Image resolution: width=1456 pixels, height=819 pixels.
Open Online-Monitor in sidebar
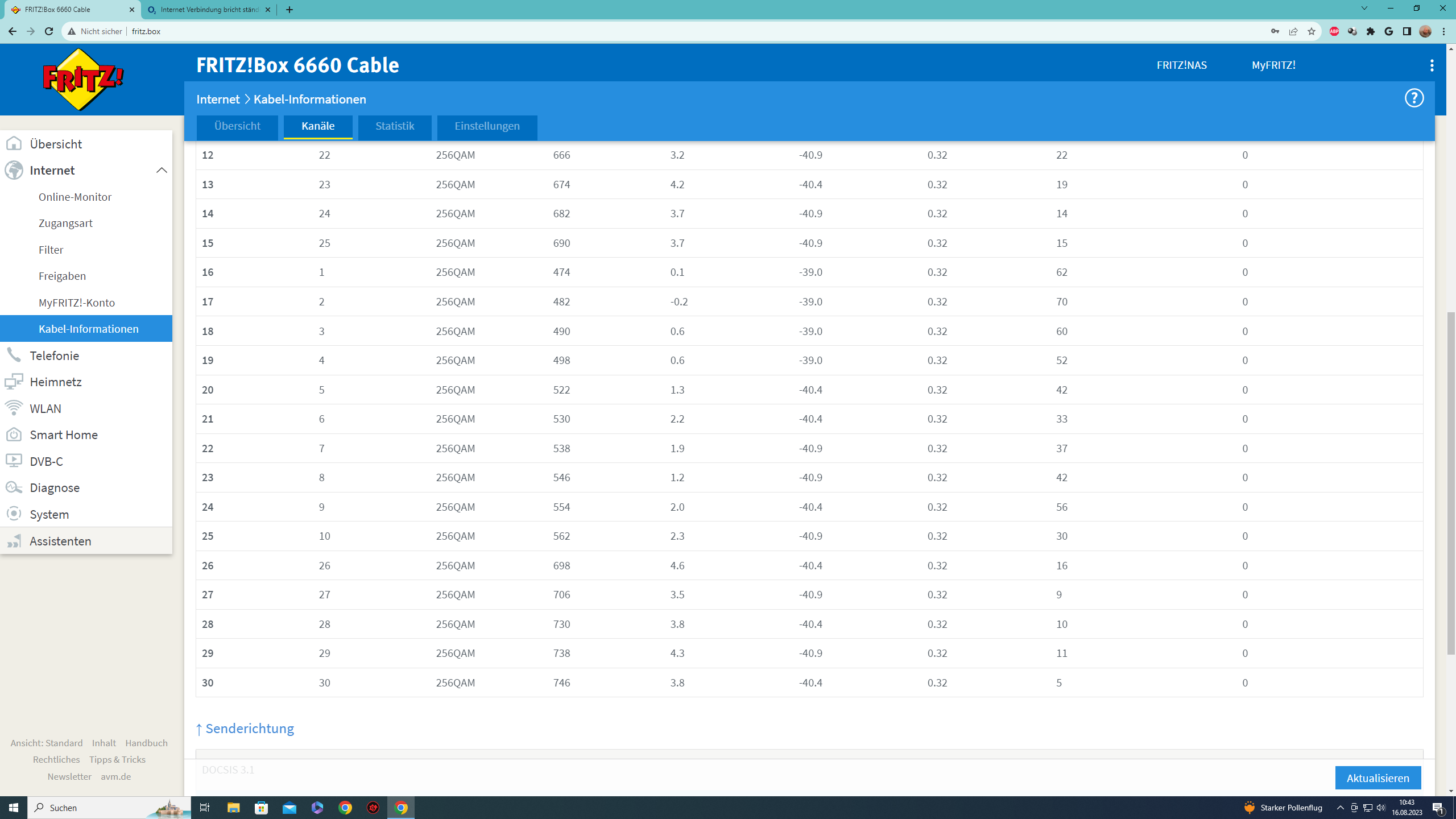75,197
